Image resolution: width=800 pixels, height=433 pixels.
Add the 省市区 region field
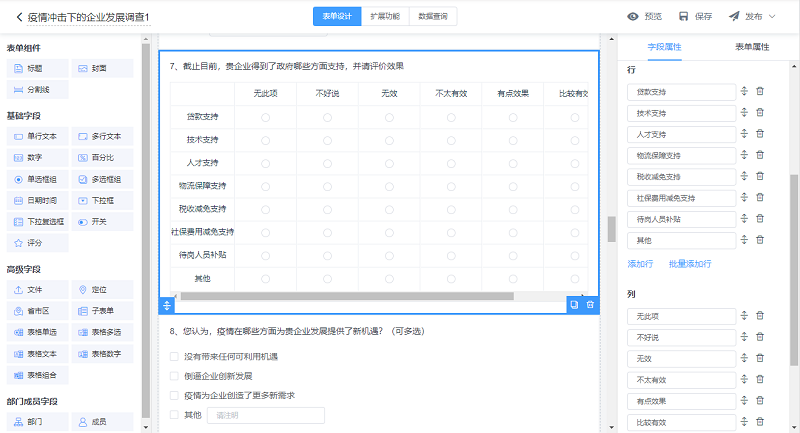tap(36, 311)
